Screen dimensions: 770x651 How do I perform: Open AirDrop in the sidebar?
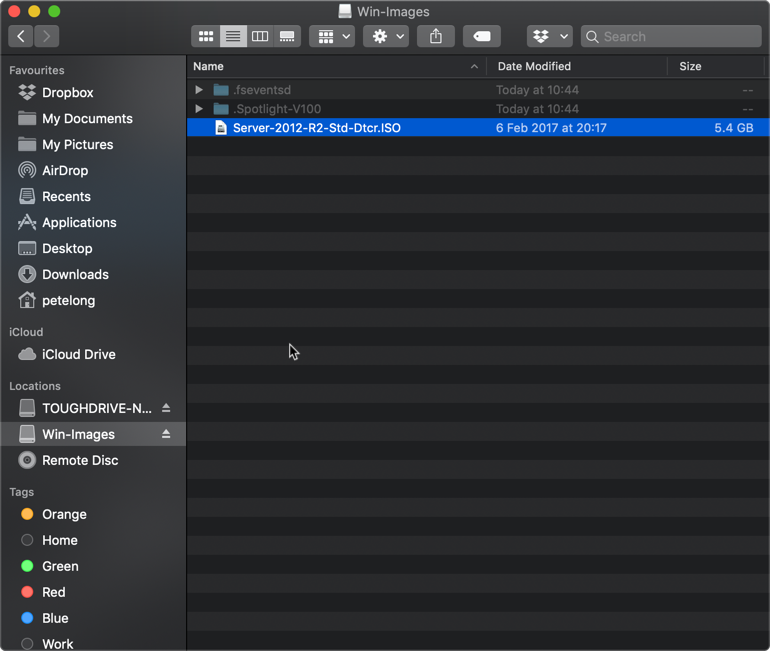(93, 170)
